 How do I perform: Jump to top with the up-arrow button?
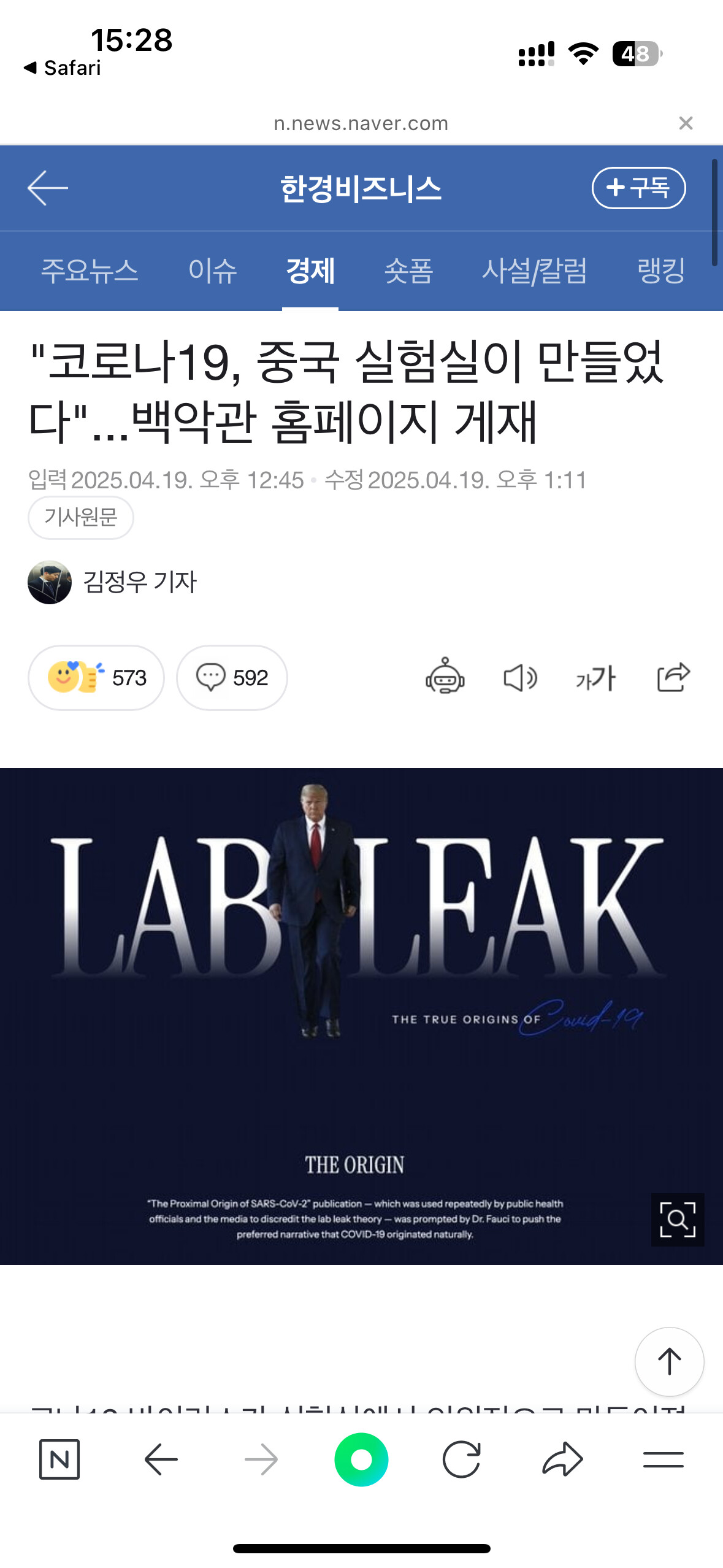tap(669, 1361)
